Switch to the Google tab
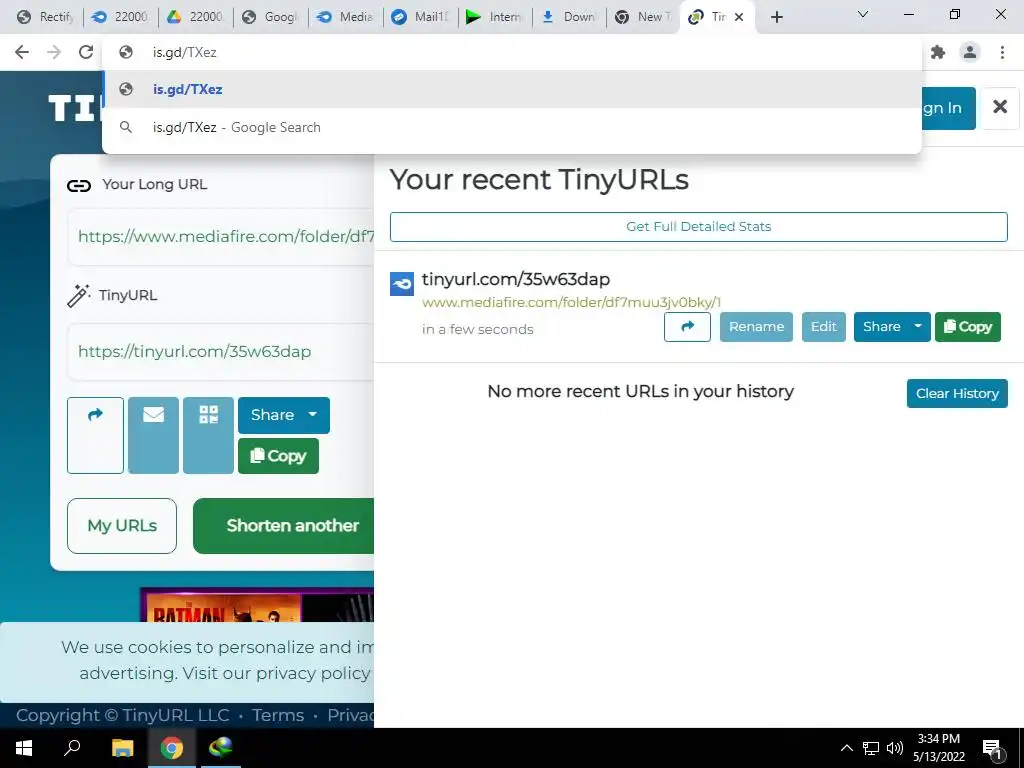 270,17
